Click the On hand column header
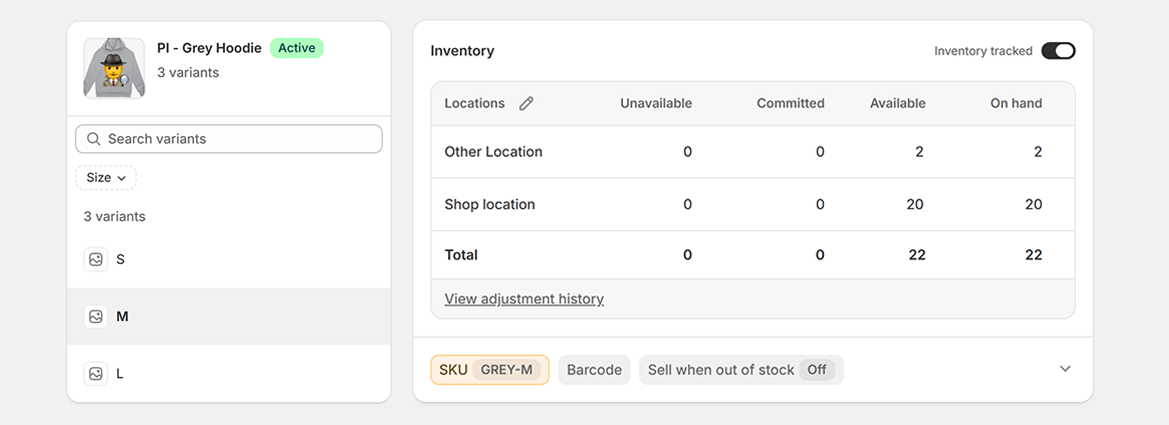Viewport: 1169px width, 425px height. tap(1016, 104)
